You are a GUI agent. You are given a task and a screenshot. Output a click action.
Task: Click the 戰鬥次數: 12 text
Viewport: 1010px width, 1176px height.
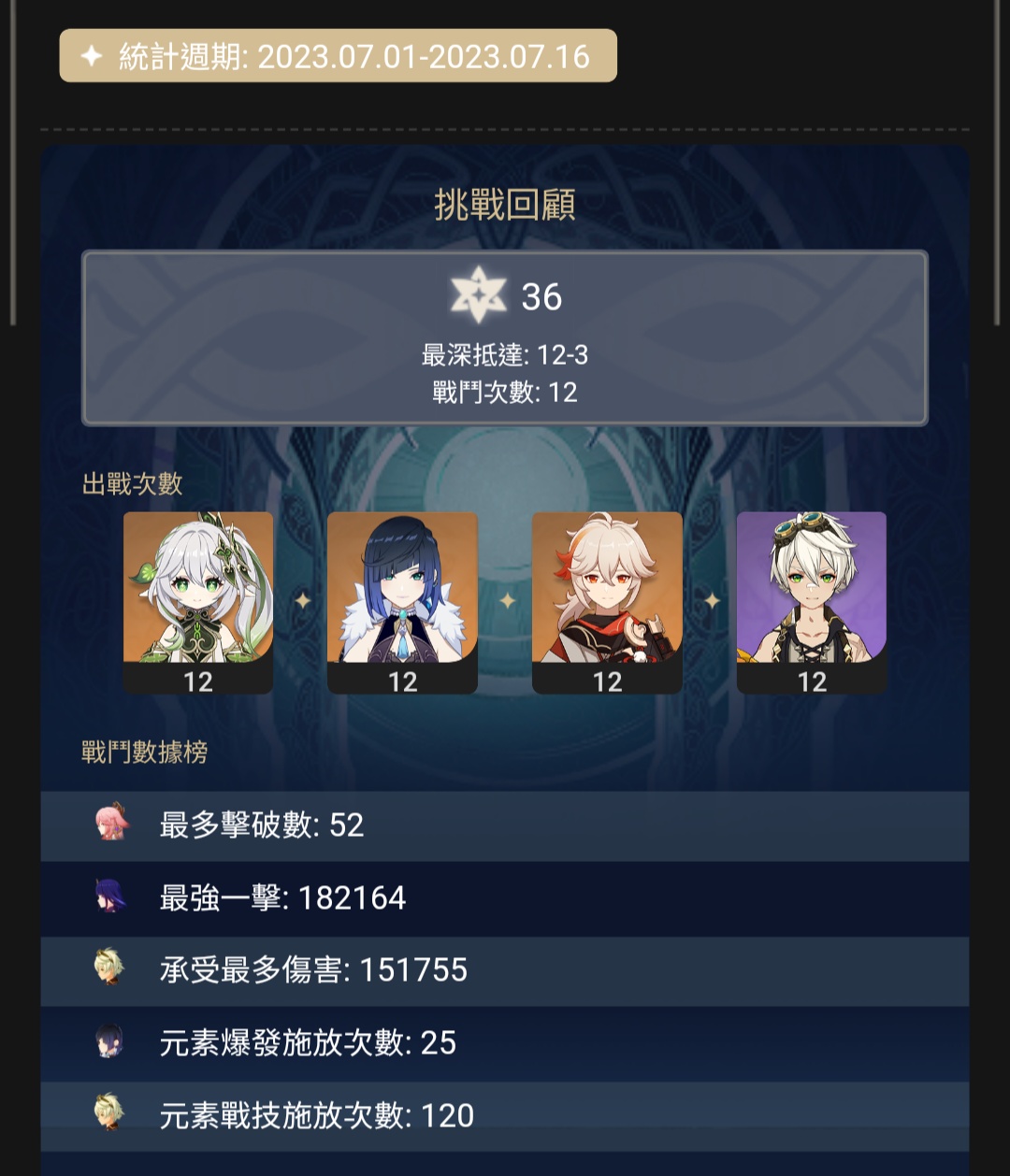click(x=505, y=393)
